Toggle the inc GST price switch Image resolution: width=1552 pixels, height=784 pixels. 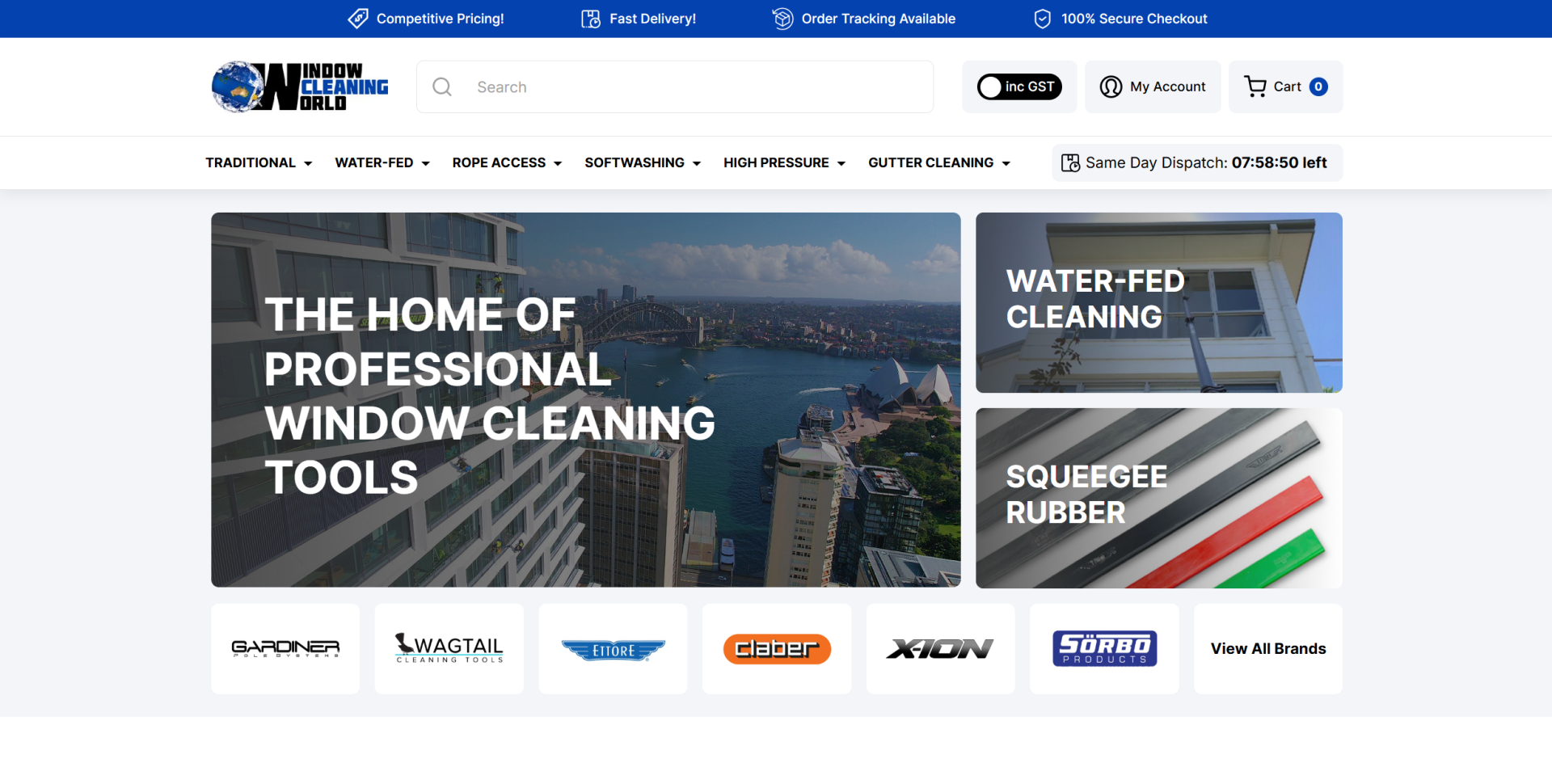point(1019,86)
